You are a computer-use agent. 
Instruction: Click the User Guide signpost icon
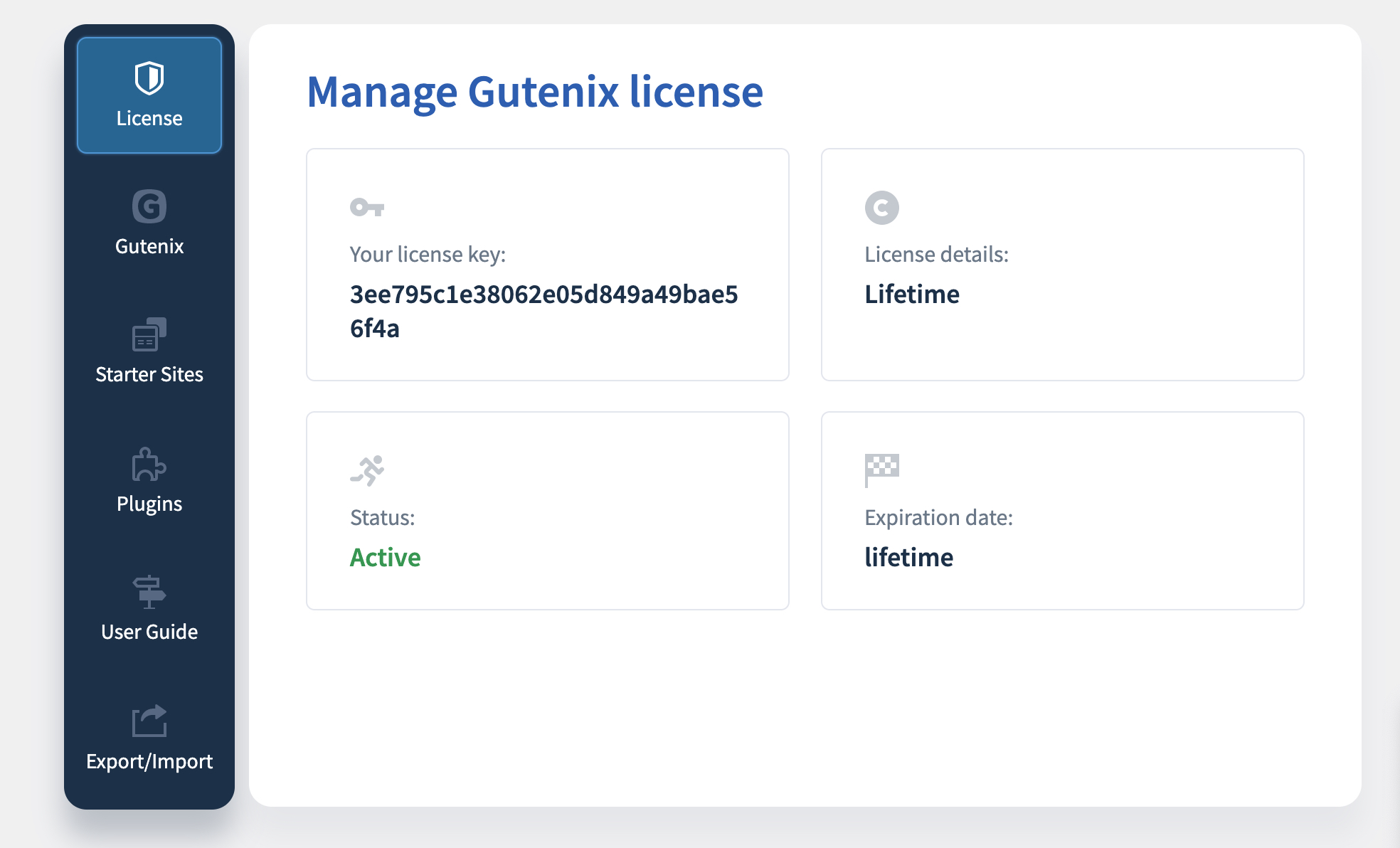(x=149, y=592)
